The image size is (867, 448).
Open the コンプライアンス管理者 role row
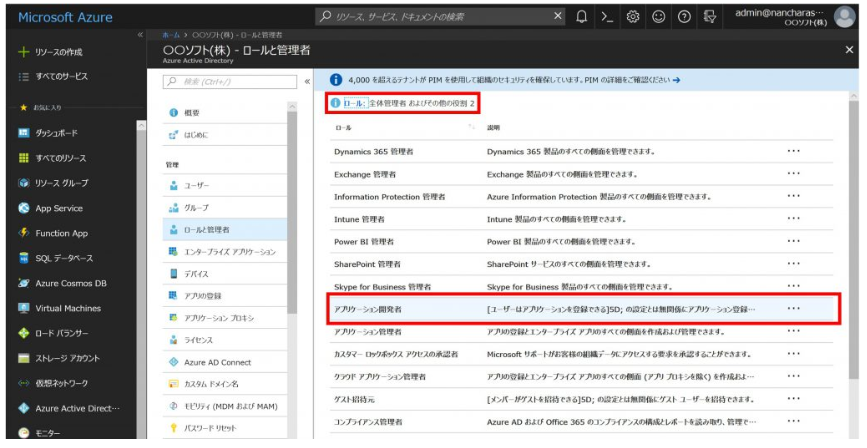coord(582,422)
